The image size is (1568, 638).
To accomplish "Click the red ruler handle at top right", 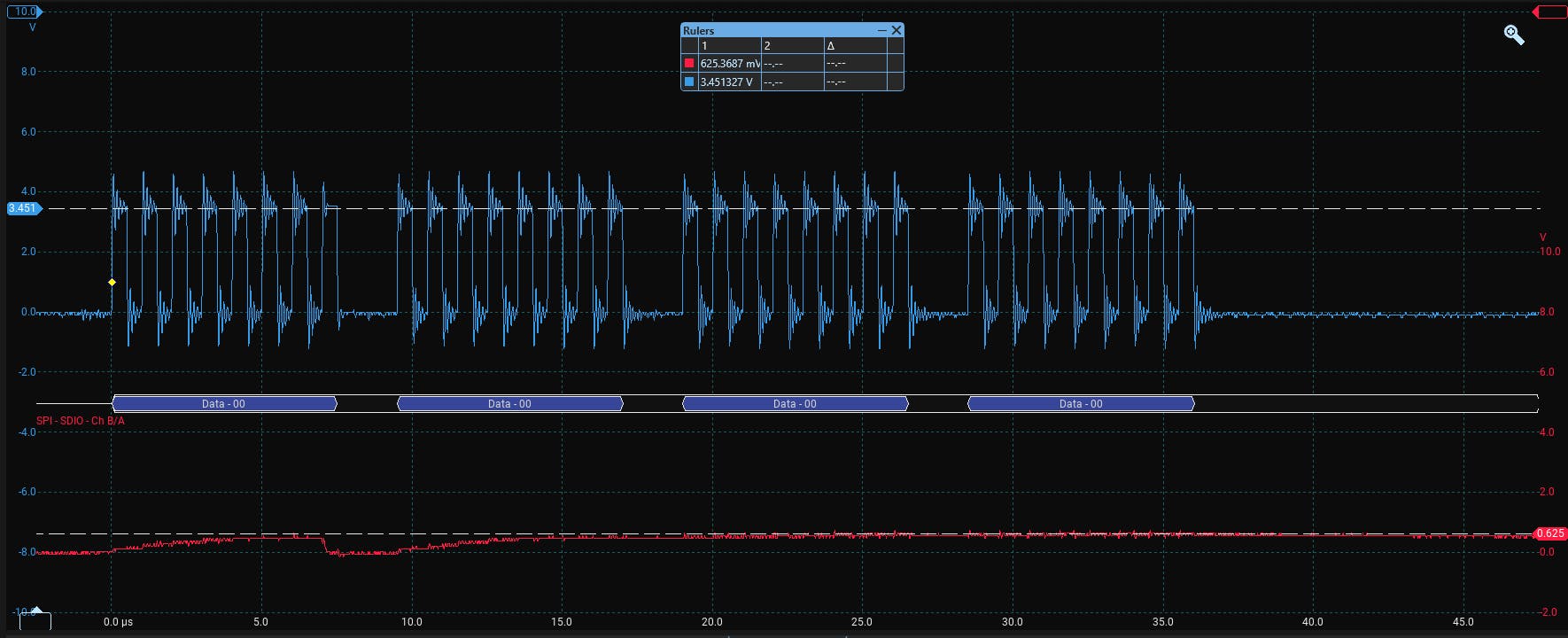I will pos(1550,12).
